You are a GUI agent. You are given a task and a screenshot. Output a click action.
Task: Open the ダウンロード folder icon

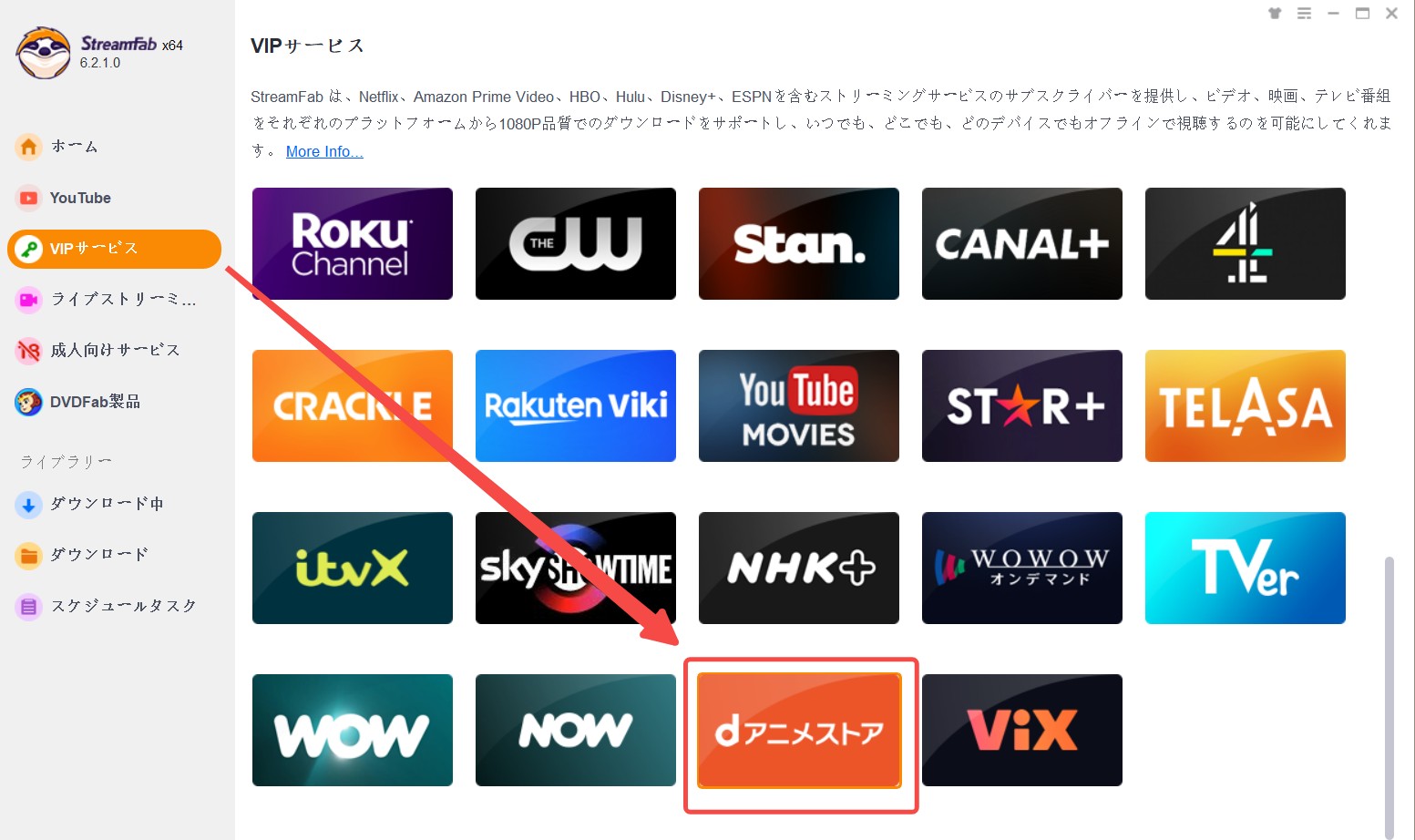(28, 555)
